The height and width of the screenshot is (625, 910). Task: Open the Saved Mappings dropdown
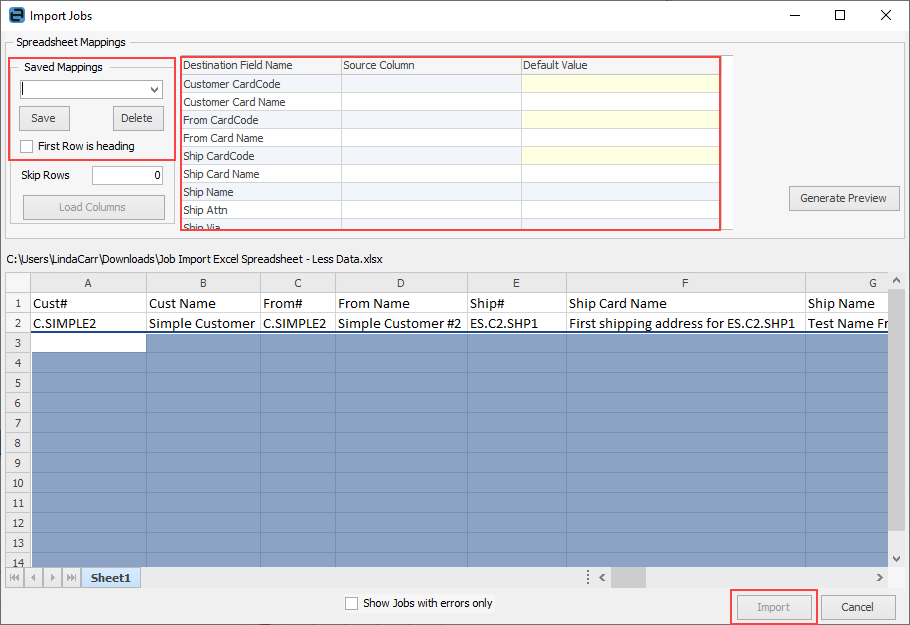(x=154, y=89)
